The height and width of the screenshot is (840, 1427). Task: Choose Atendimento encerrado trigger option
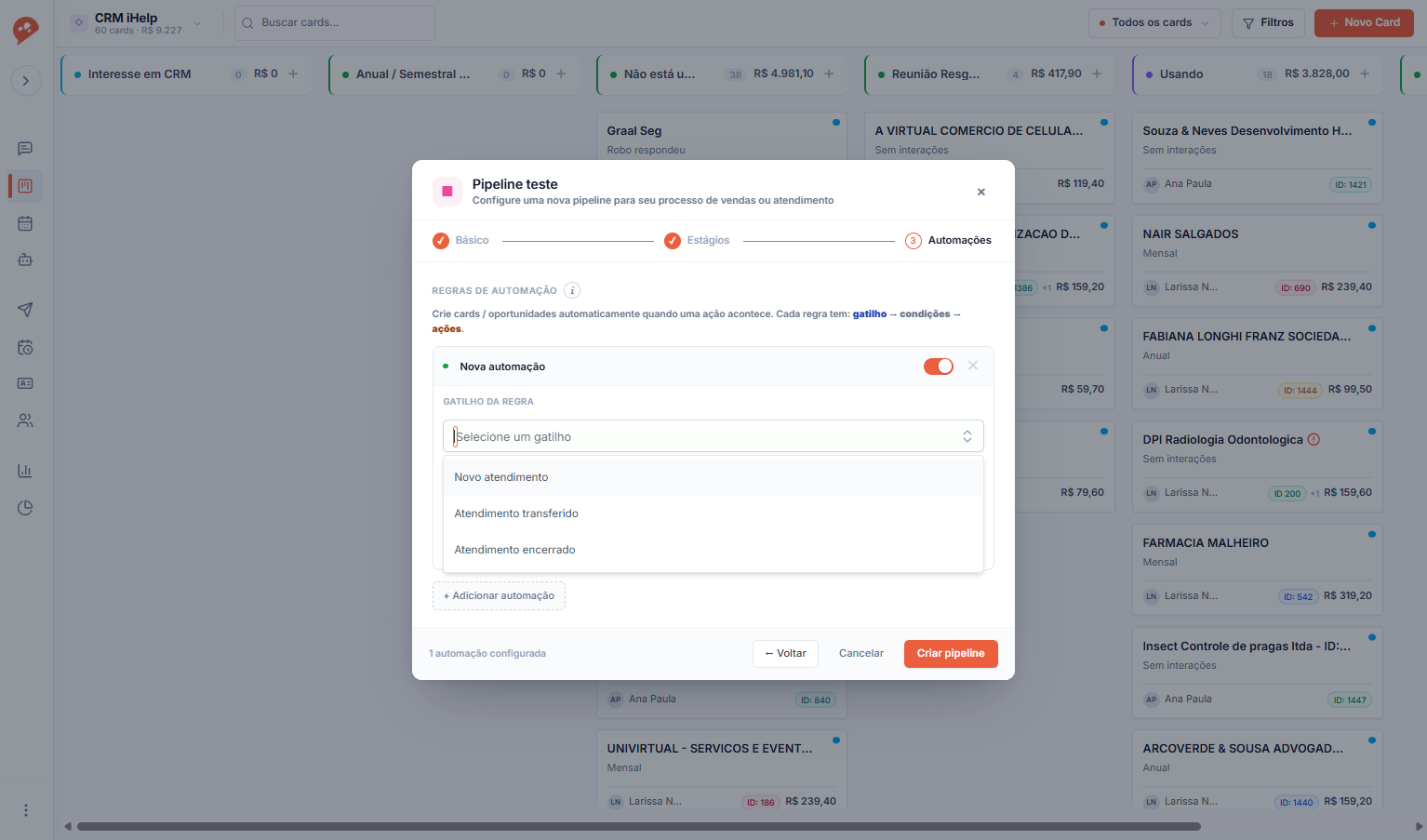coord(713,550)
